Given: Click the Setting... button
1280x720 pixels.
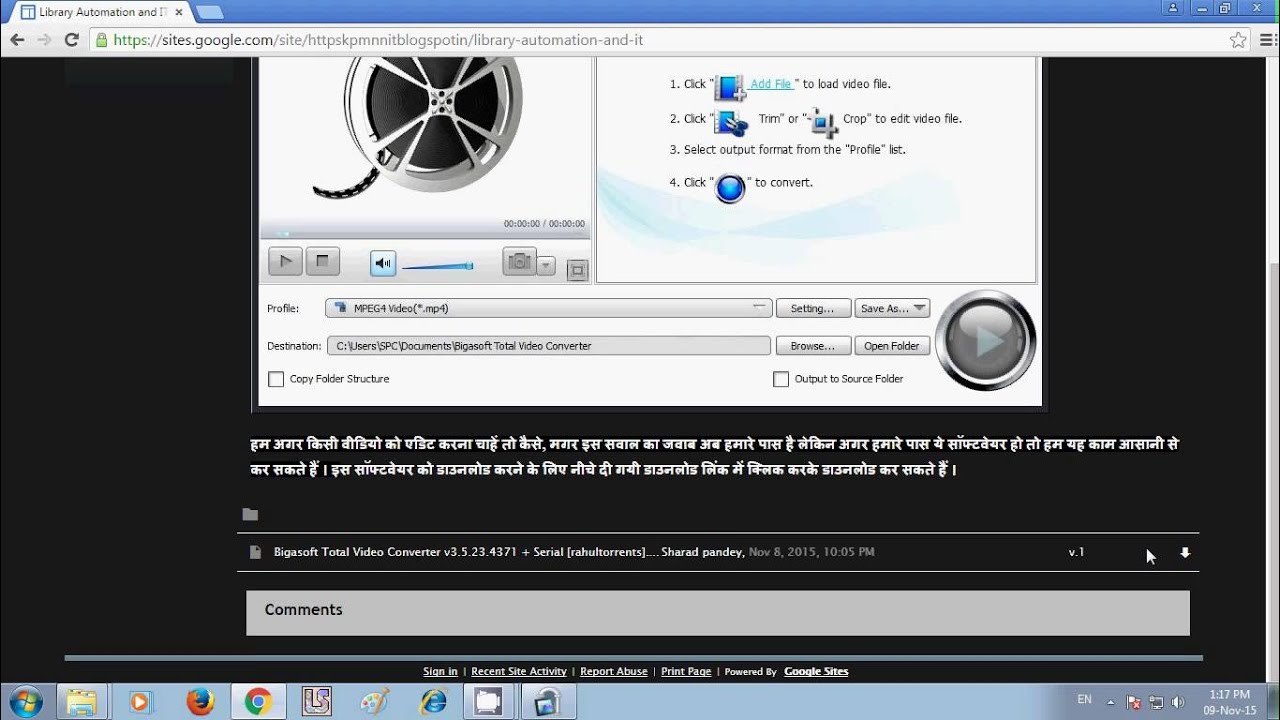Looking at the screenshot, I should pyautogui.click(x=813, y=308).
